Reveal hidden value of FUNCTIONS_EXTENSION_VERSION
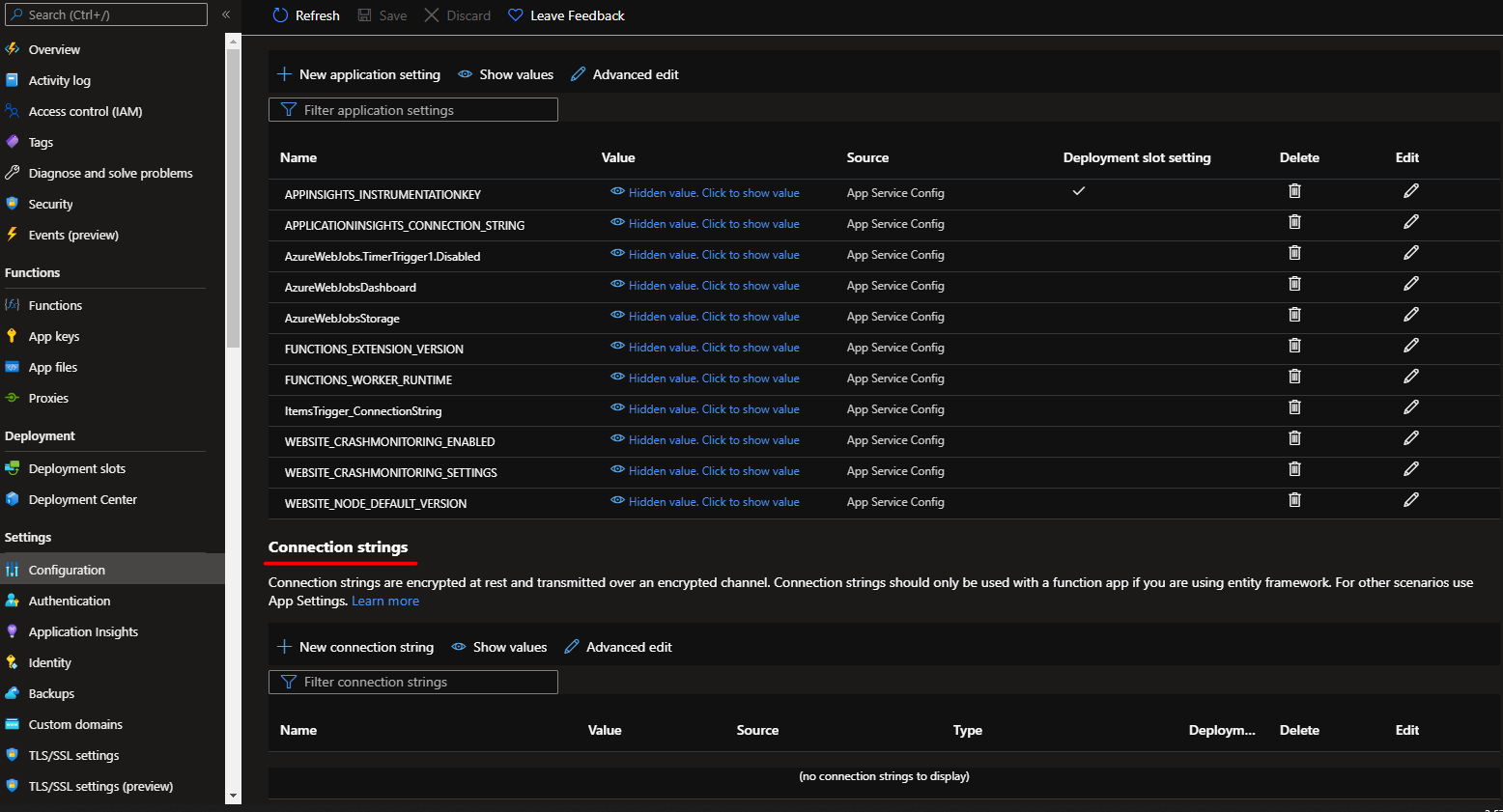This screenshot has width=1503, height=812. (705, 348)
